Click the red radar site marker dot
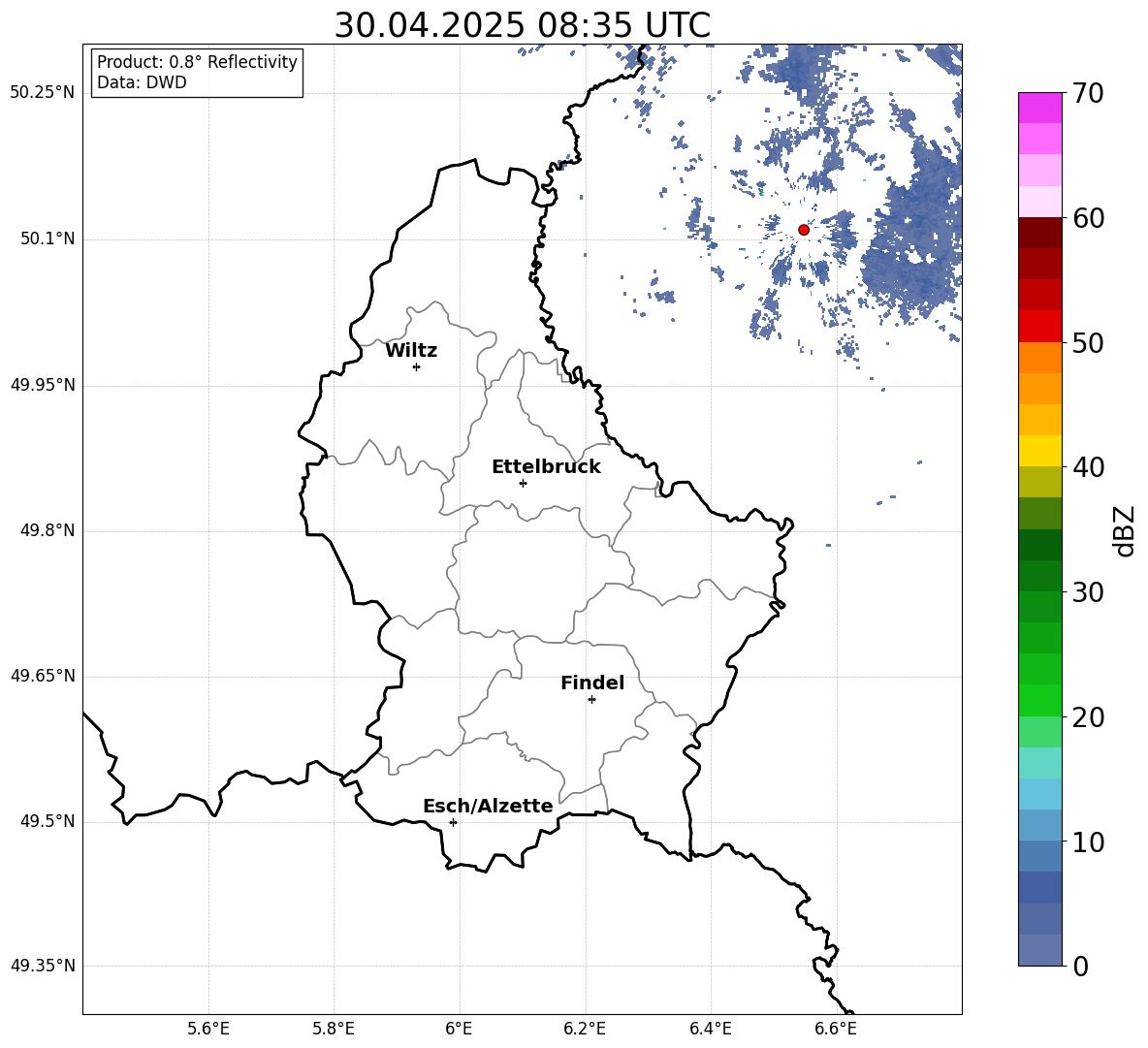The image size is (1148, 1048). (803, 230)
